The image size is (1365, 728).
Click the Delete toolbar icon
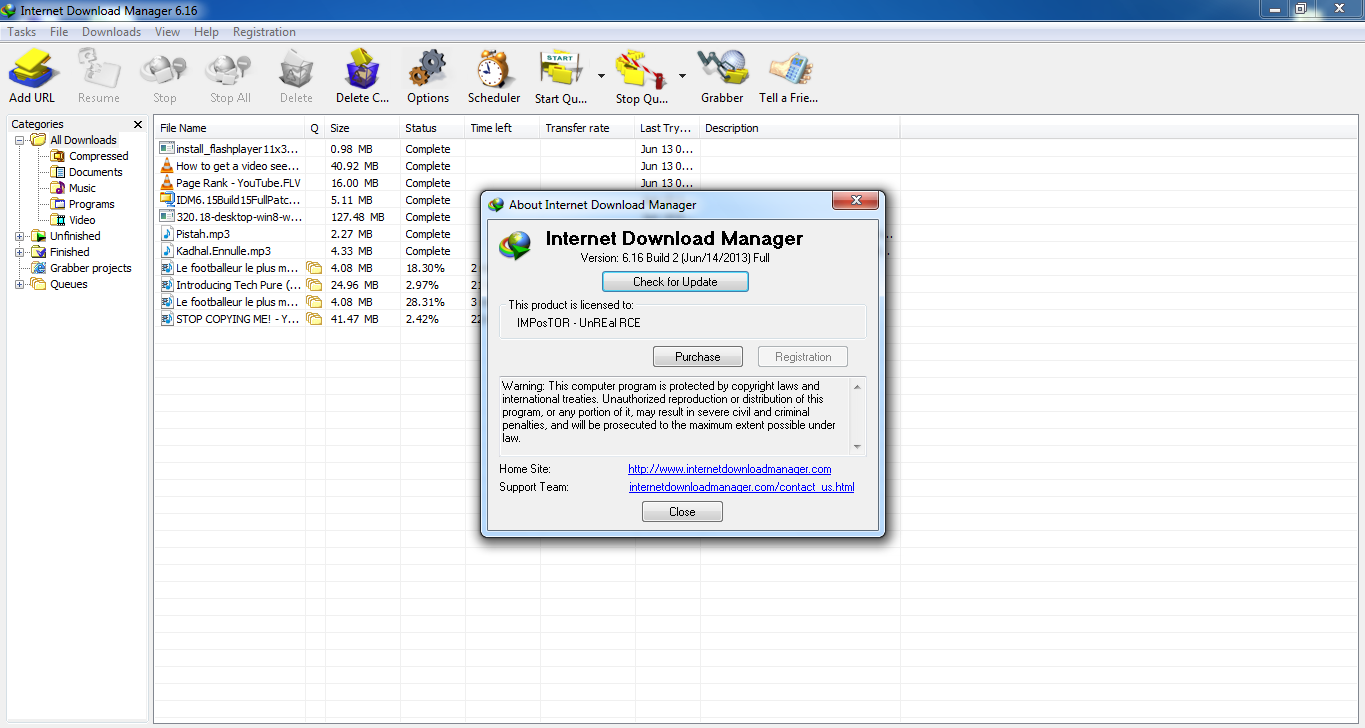pyautogui.click(x=296, y=77)
